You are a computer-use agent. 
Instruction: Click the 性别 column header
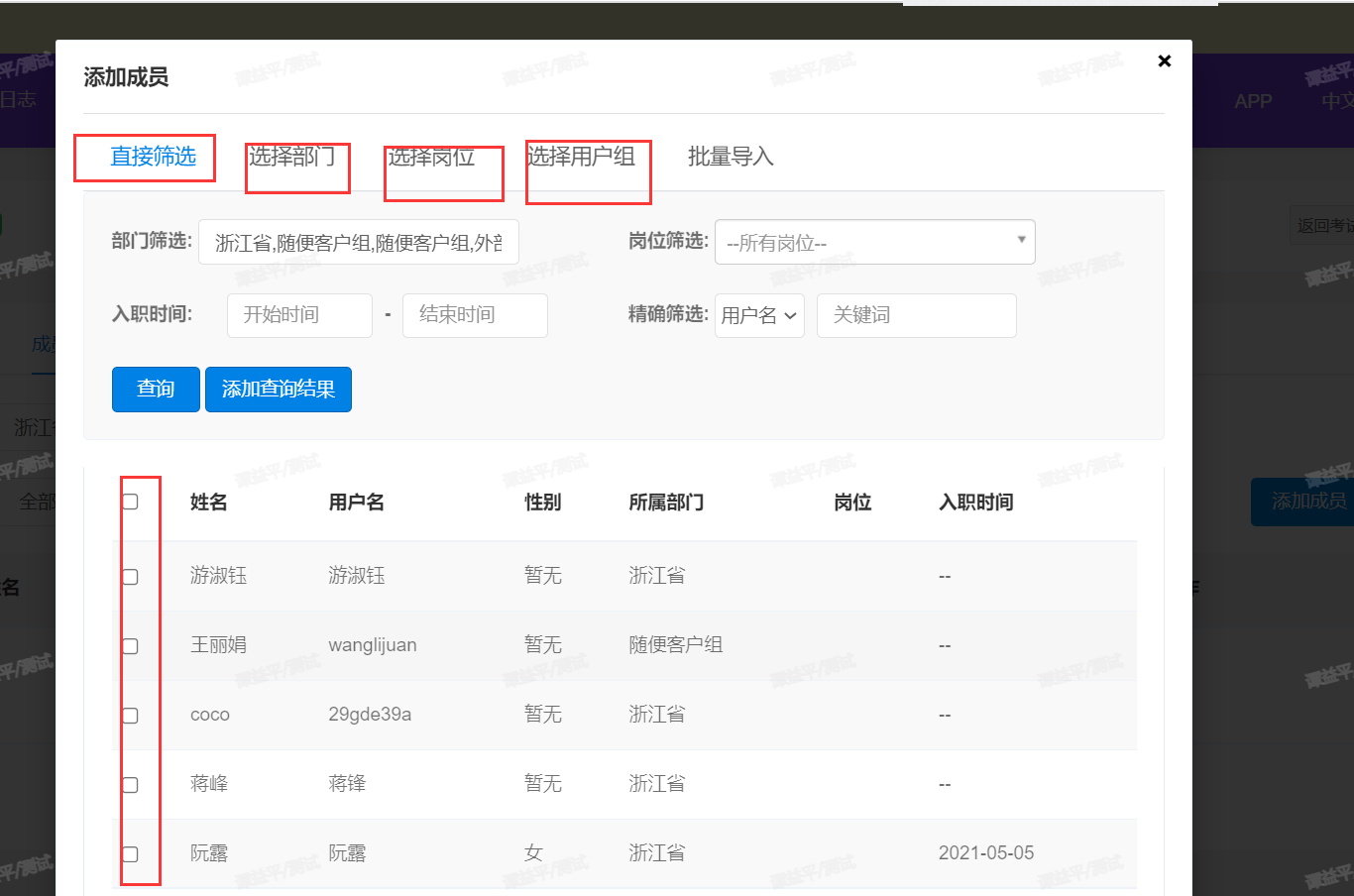click(543, 503)
